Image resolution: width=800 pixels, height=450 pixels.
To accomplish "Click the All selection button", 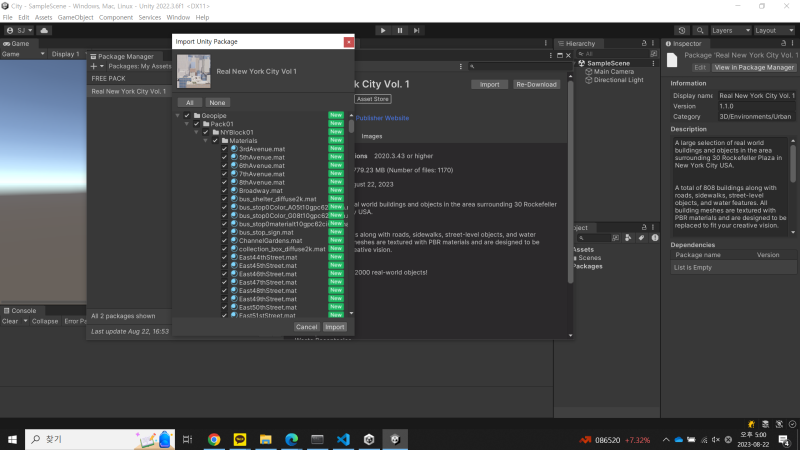I will tap(190, 103).
